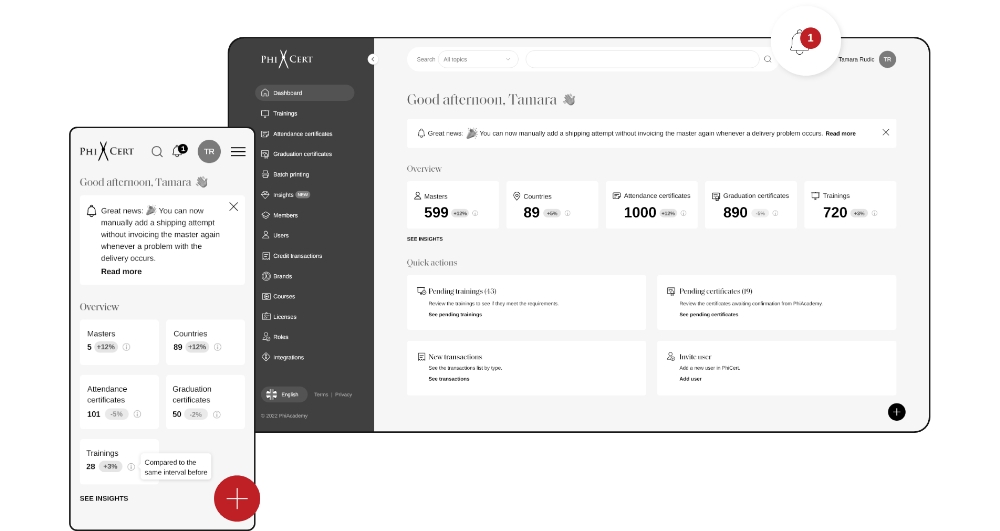
Task: Click info icon on mobile Masters card
Action: click(x=126, y=347)
